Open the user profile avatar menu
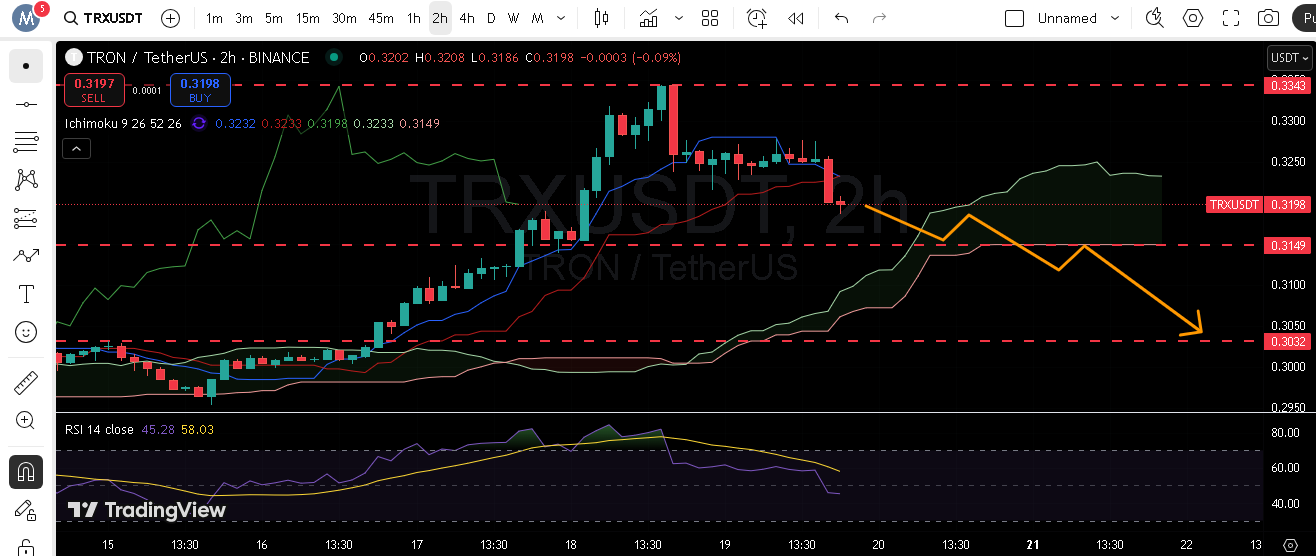The image size is (1316, 556). click(26, 18)
